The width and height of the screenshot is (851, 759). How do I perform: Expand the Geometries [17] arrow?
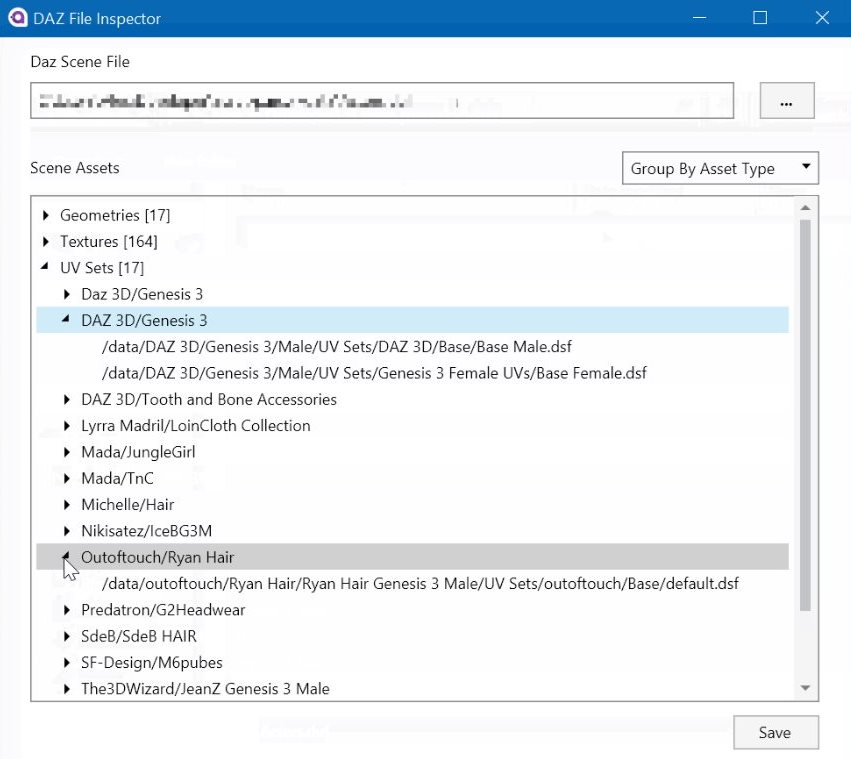46,215
